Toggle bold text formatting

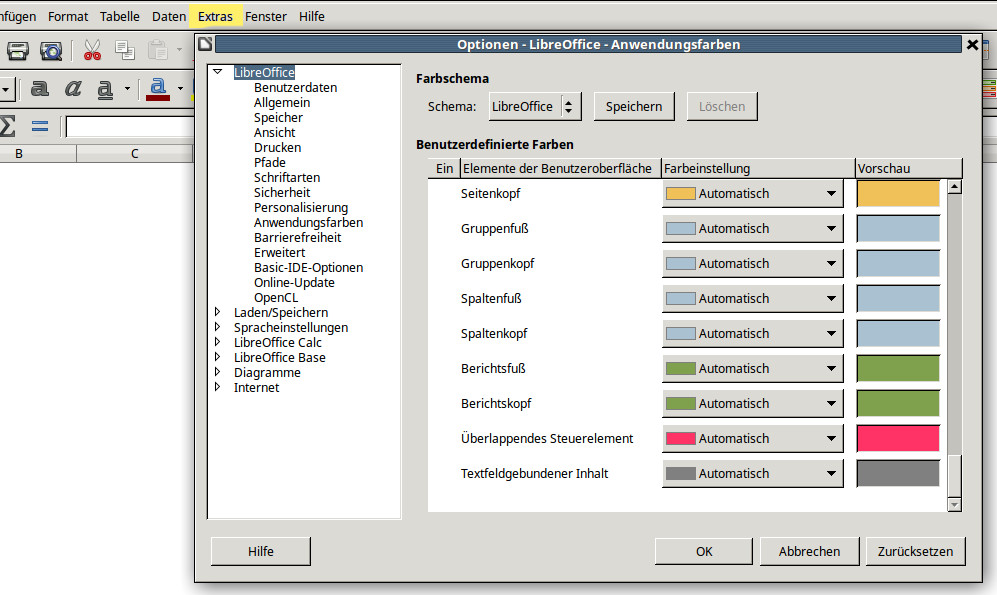[40, 88]
